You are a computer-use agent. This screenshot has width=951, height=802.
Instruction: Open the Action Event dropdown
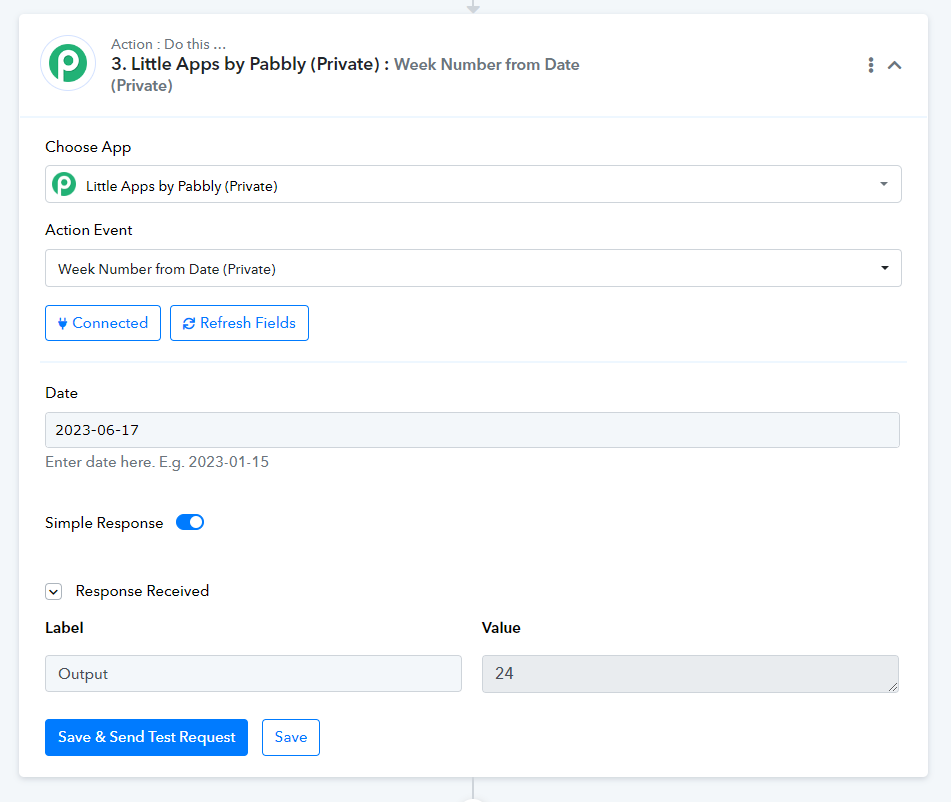(x=473, y=268)
